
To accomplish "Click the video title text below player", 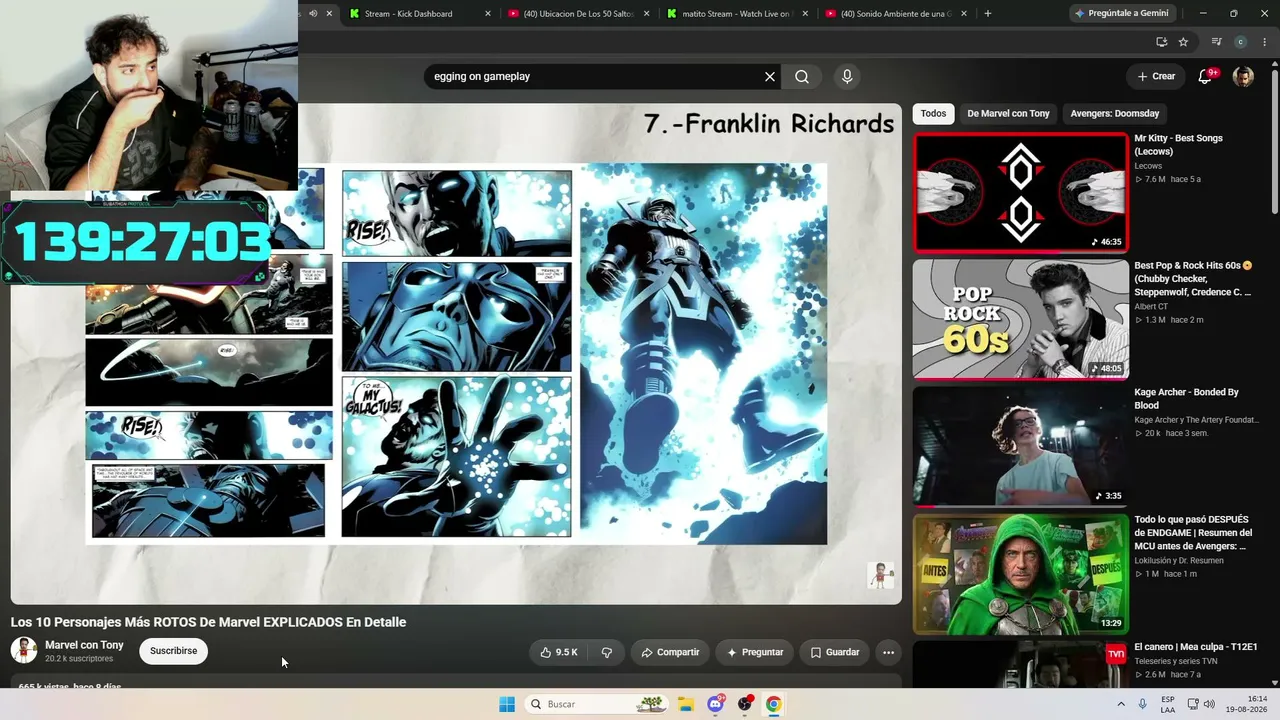I will click(x=208, y=622).
